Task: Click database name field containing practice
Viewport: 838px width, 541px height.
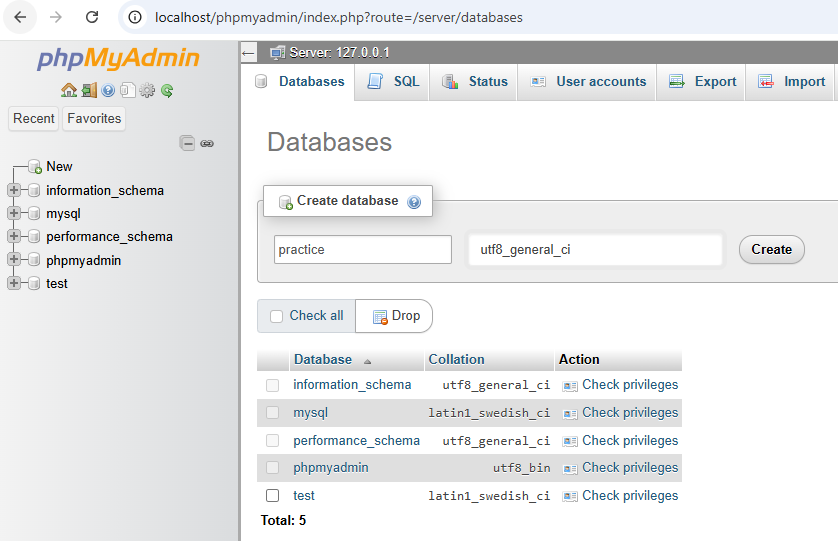Action: pyautogui.click(x=363, y=250)
